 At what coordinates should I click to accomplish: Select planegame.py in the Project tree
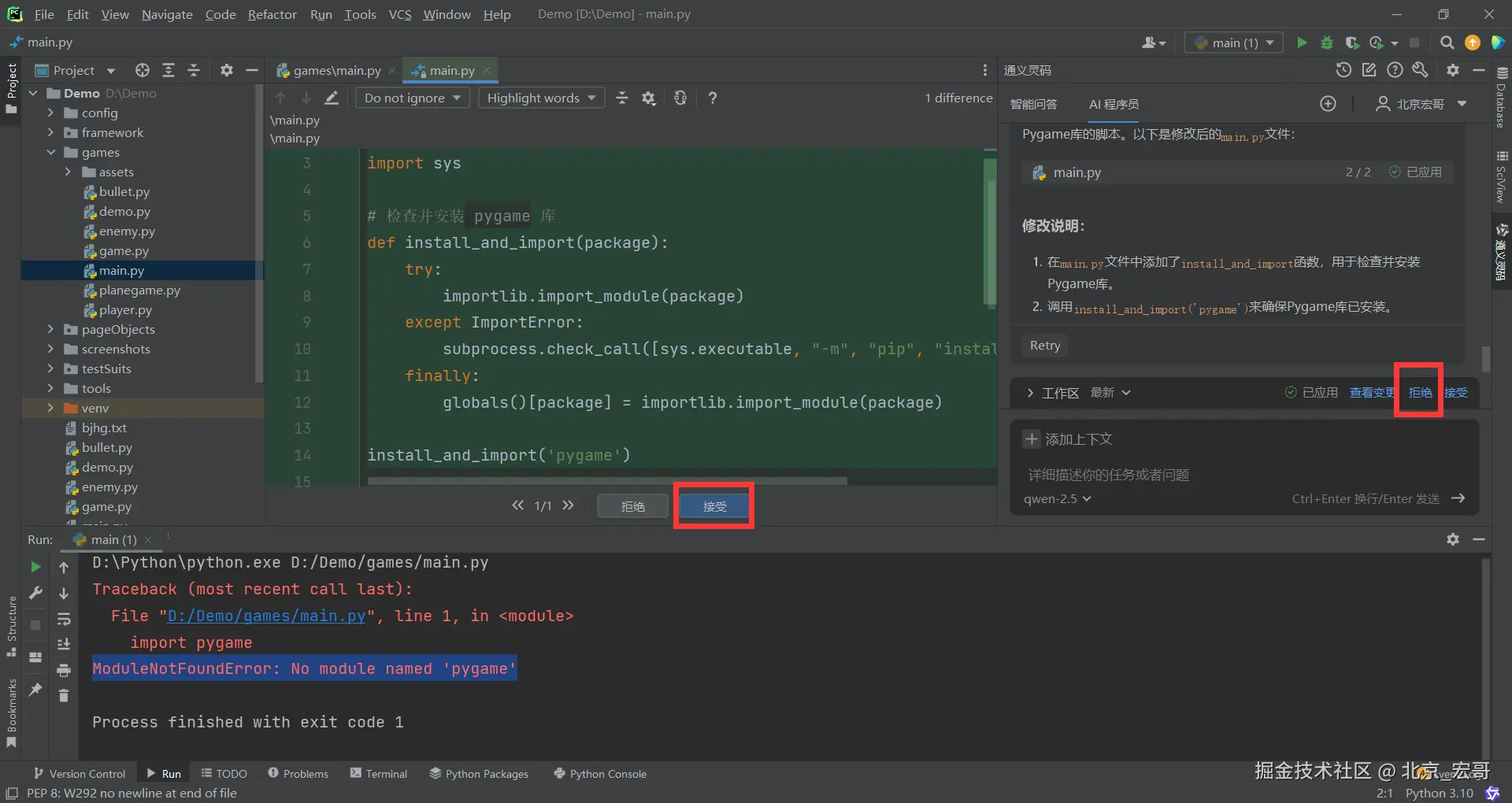pos(139,290)
